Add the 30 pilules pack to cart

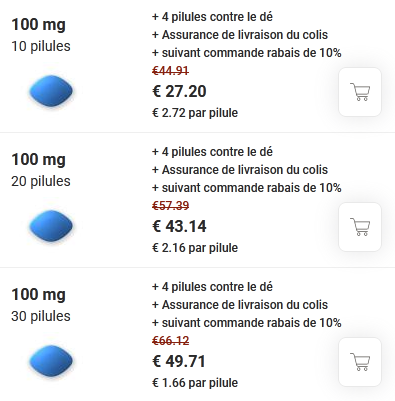point(360,362)
